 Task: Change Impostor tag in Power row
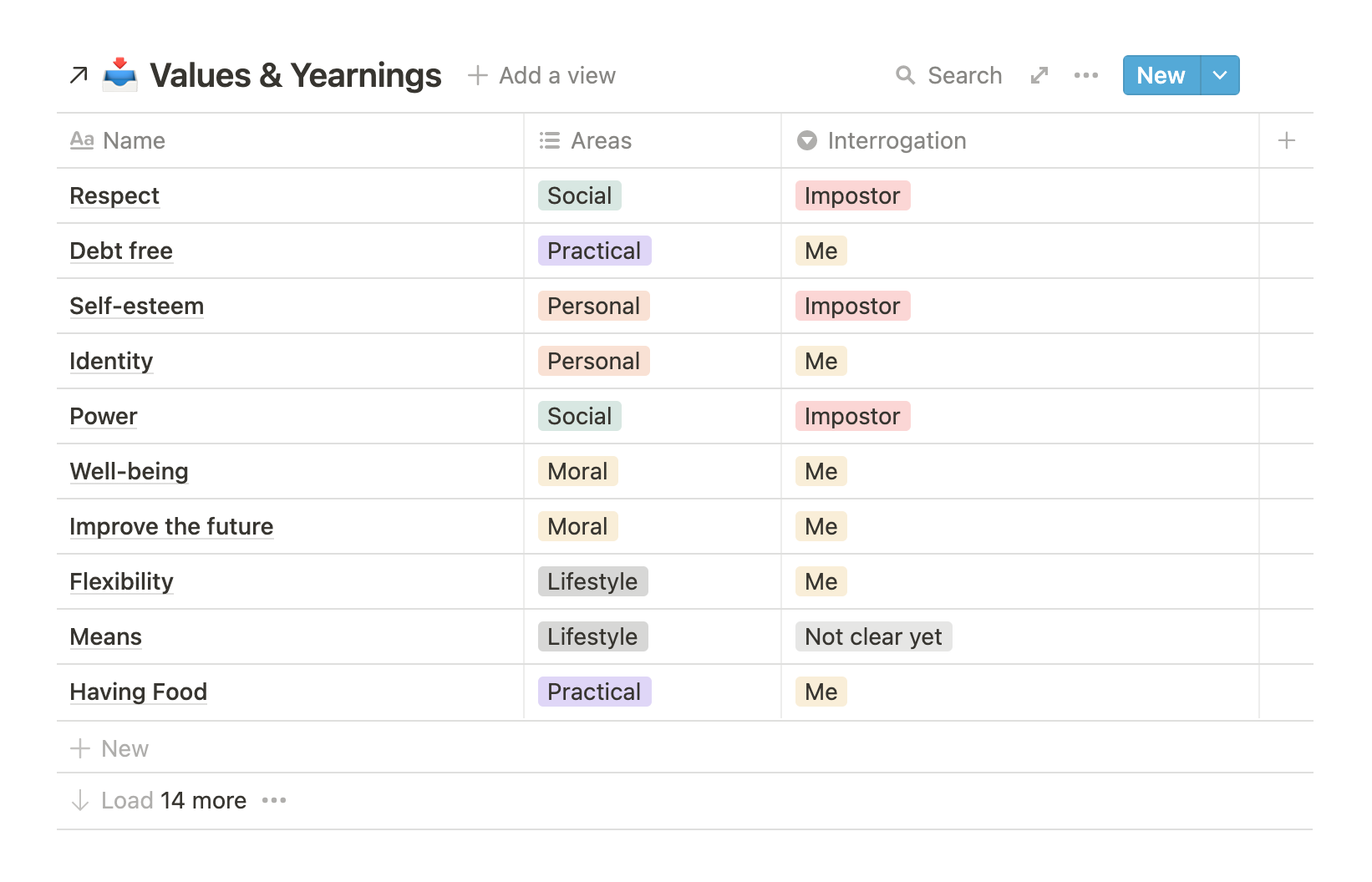click(852, 416)
